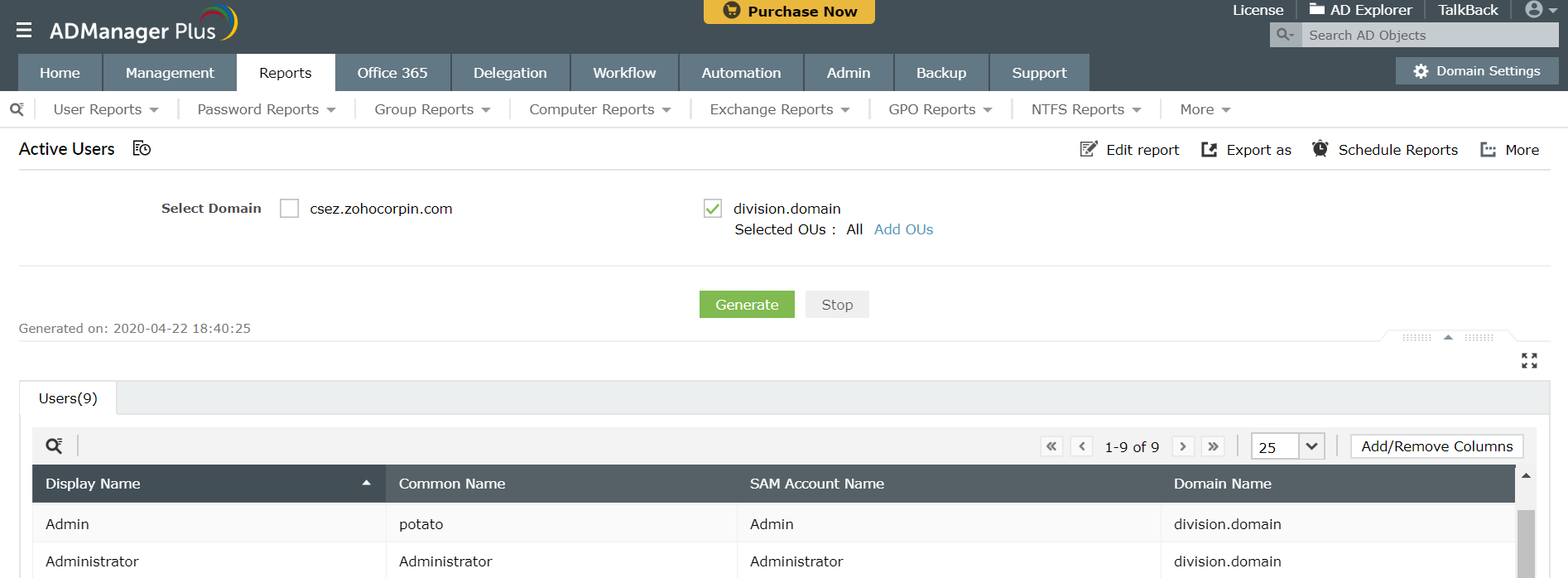The height and width of the screenshot is (578, 1568).
Task: Switch to the Management tab
Action: coord(170,73)
